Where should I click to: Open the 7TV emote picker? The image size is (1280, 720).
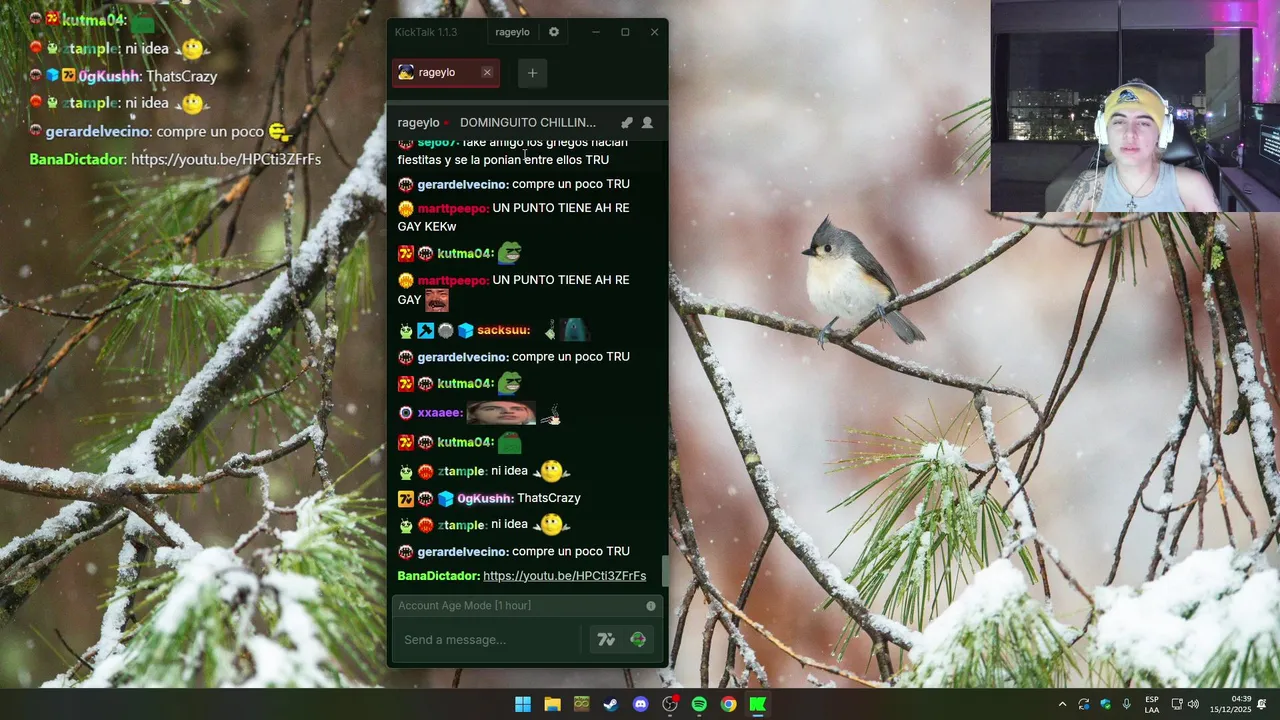(606, 640)
